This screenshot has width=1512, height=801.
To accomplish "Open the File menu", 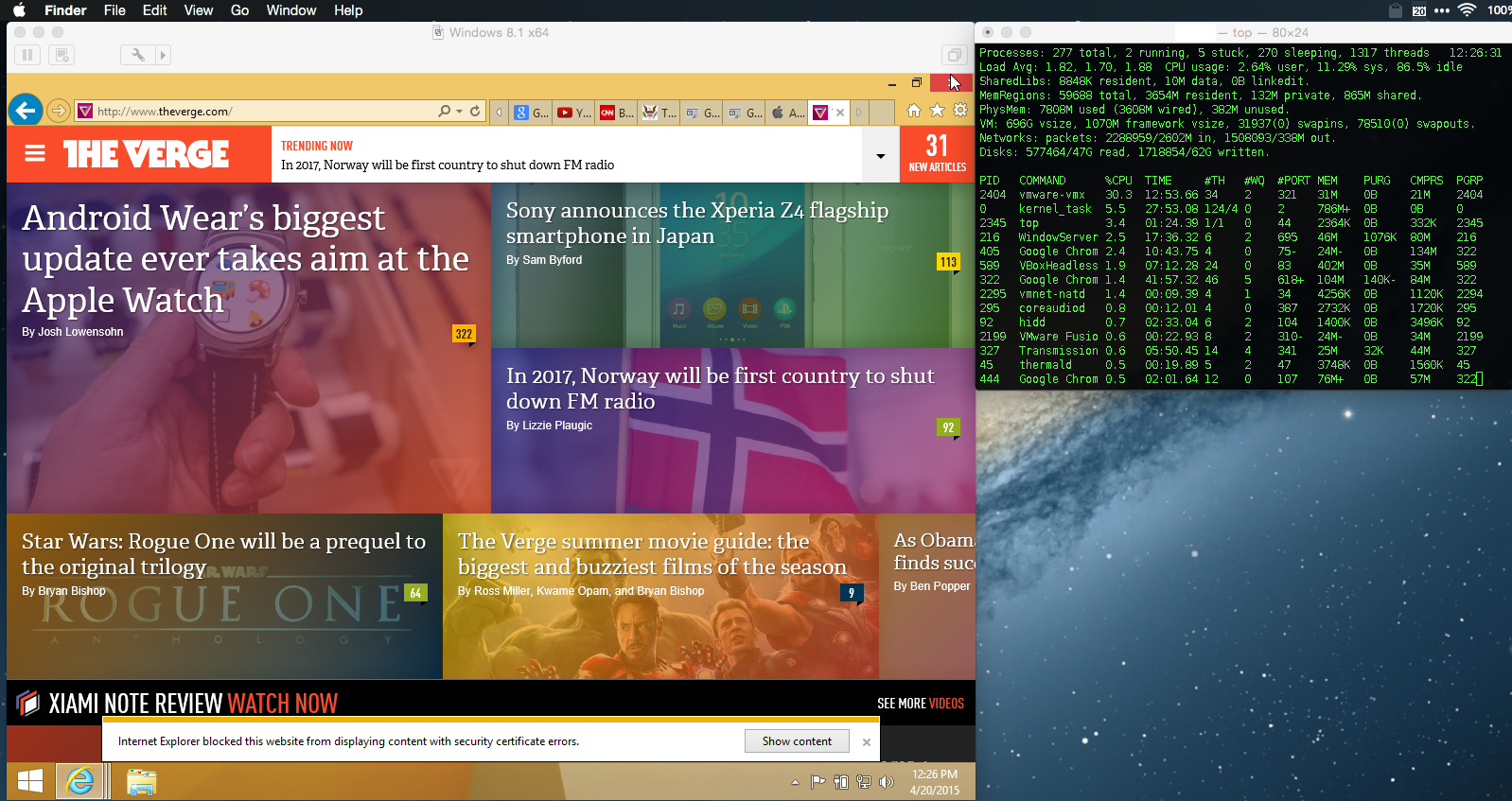I will [x=114, y=10].
